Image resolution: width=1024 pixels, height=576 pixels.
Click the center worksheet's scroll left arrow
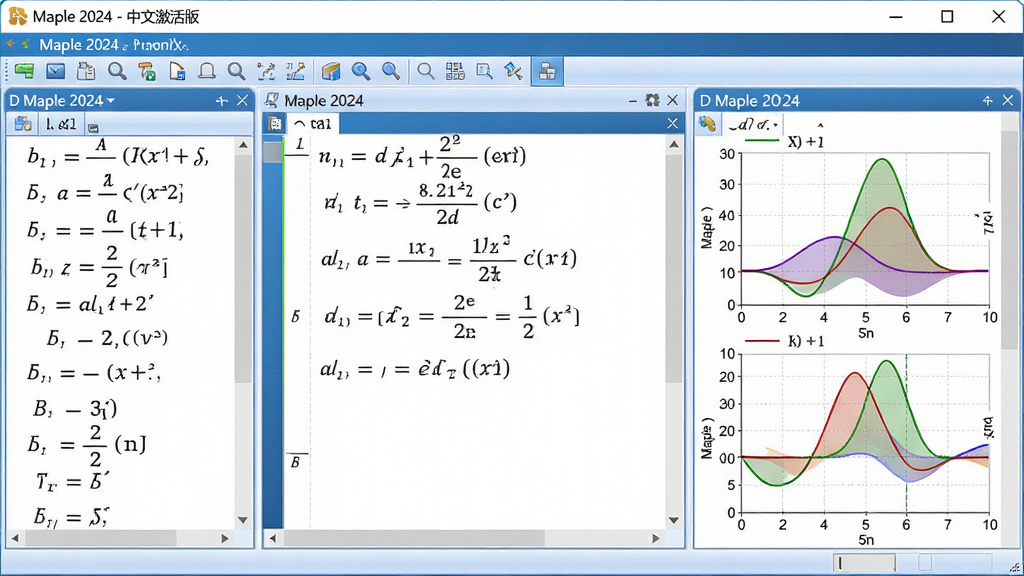click(x=273, y=539)
